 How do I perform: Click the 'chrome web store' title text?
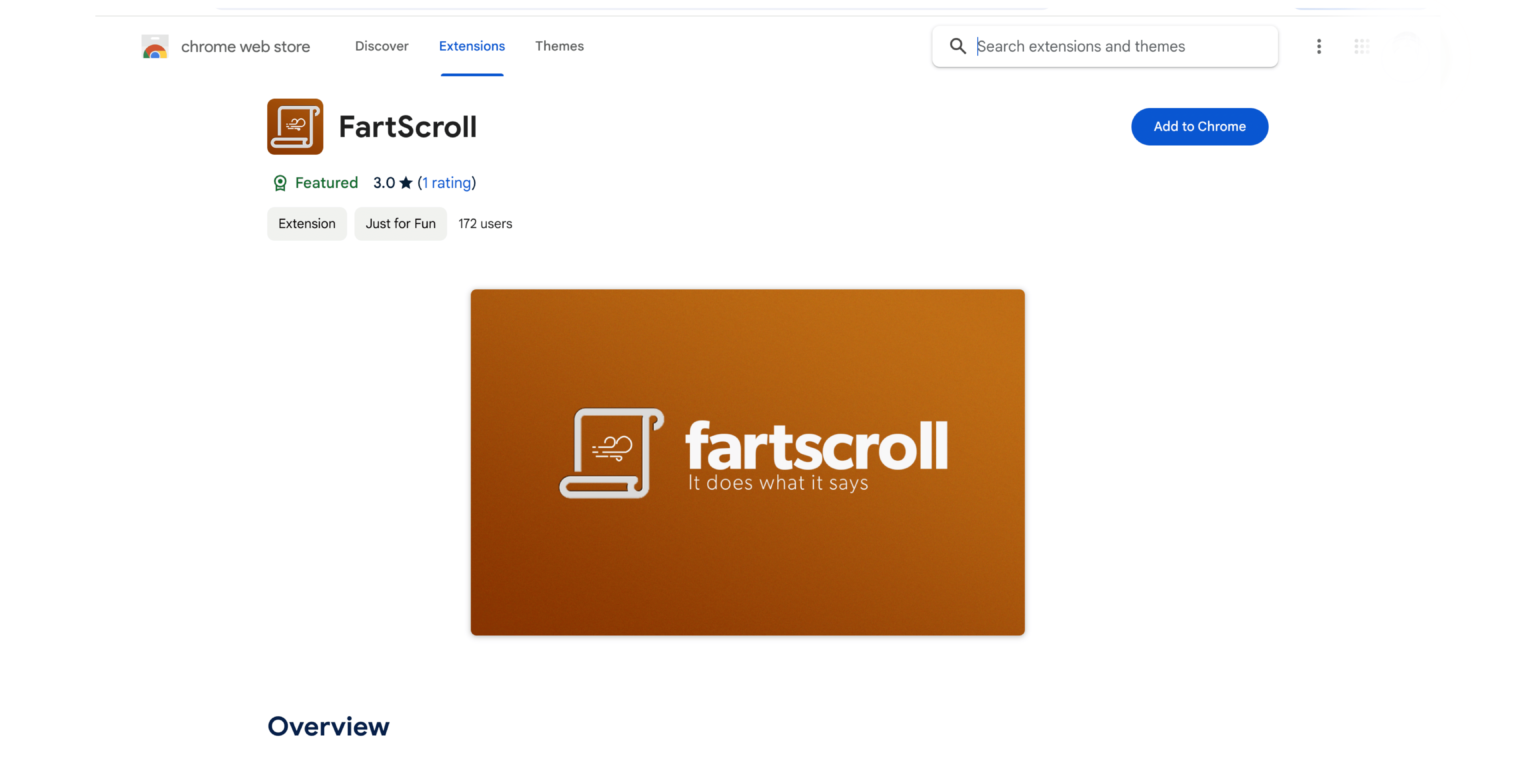245,47
